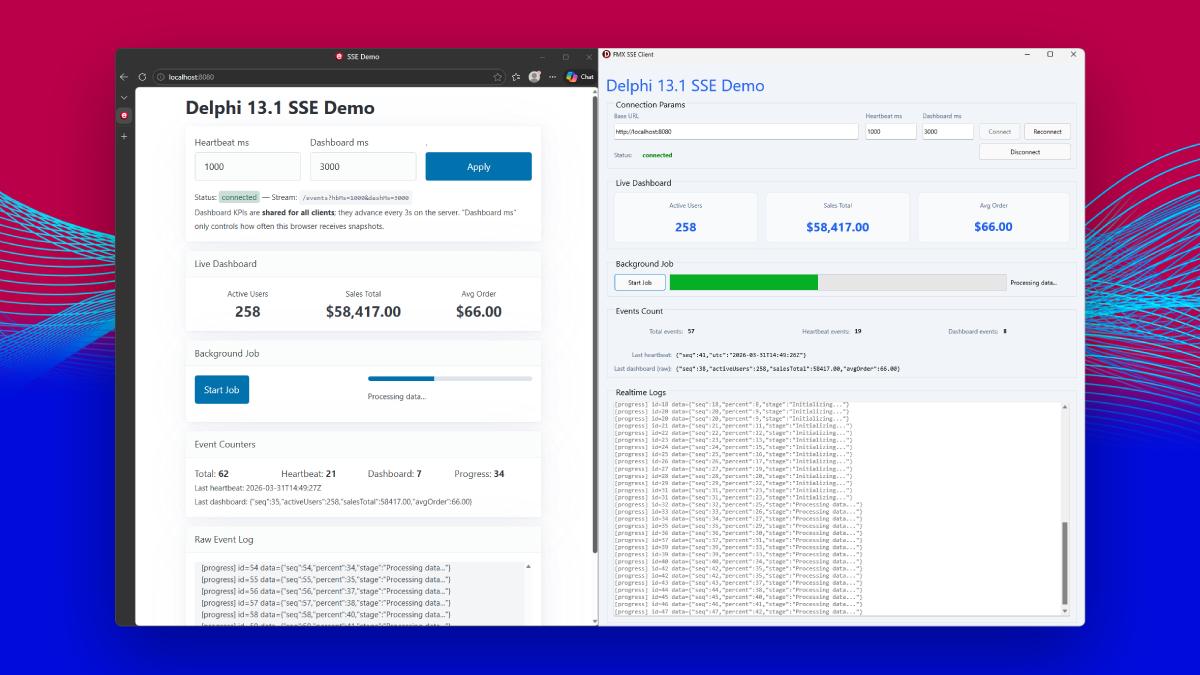Click FMX status text 'connected'
The width and height of the screenshot is (1200, 675).
pos(657,155)
